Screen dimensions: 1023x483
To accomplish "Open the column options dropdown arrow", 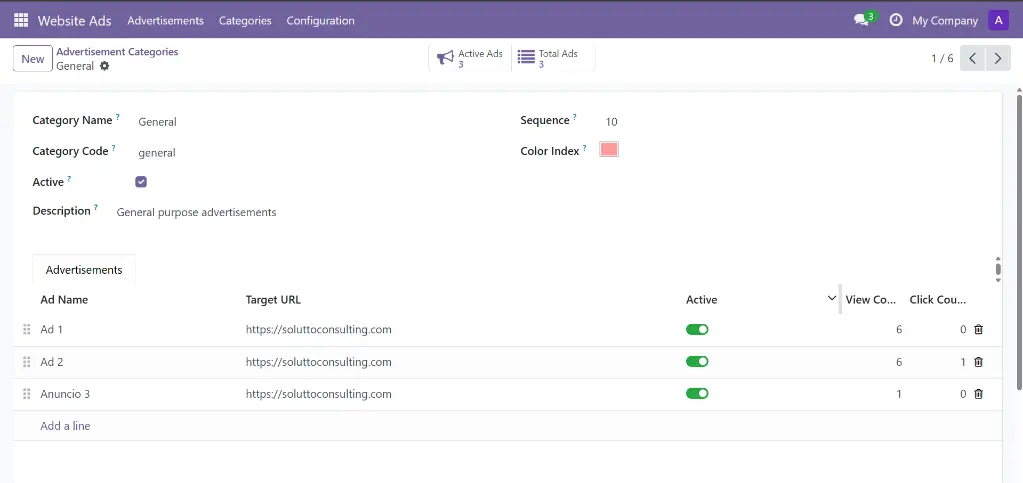I will 832,299.
